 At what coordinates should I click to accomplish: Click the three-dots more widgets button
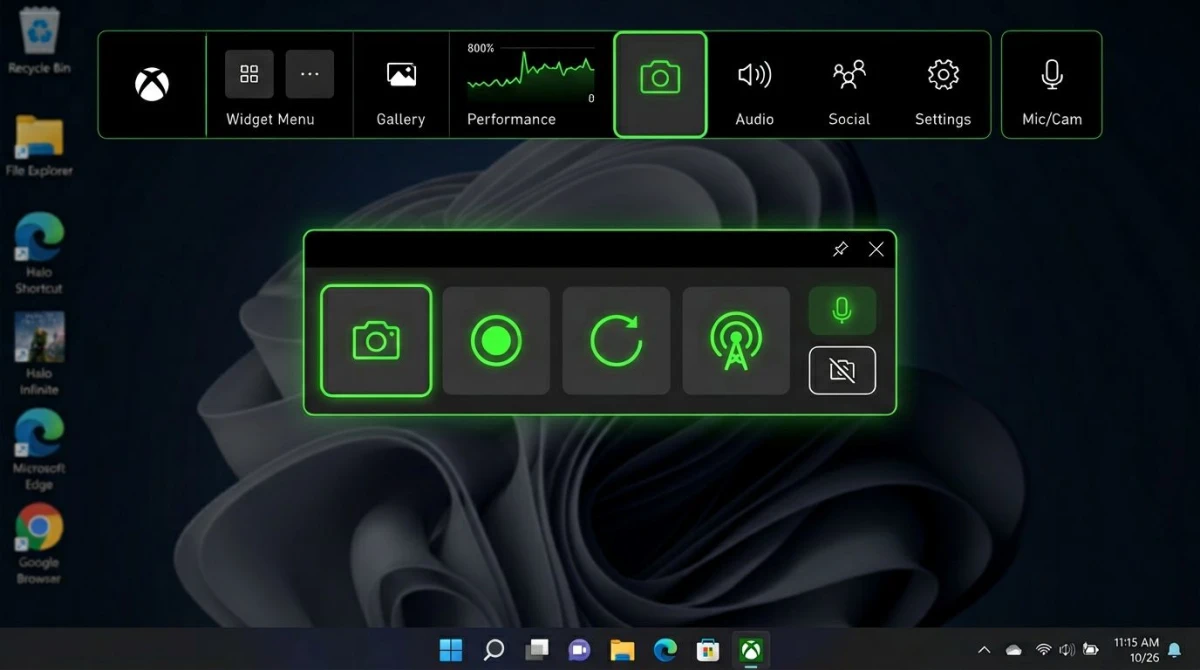(x=310, y=74)
